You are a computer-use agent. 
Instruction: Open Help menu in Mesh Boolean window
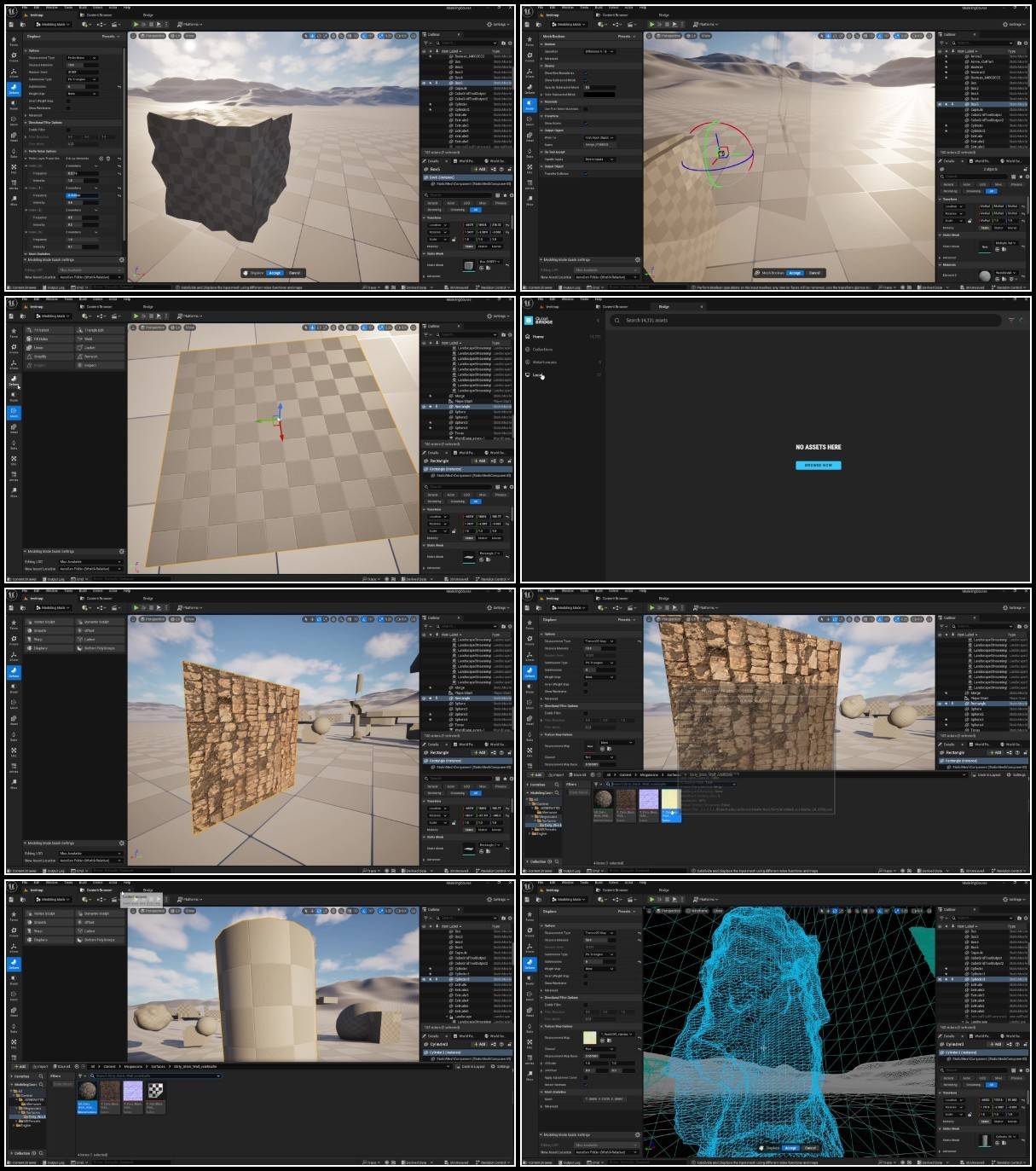coord(643,8)
